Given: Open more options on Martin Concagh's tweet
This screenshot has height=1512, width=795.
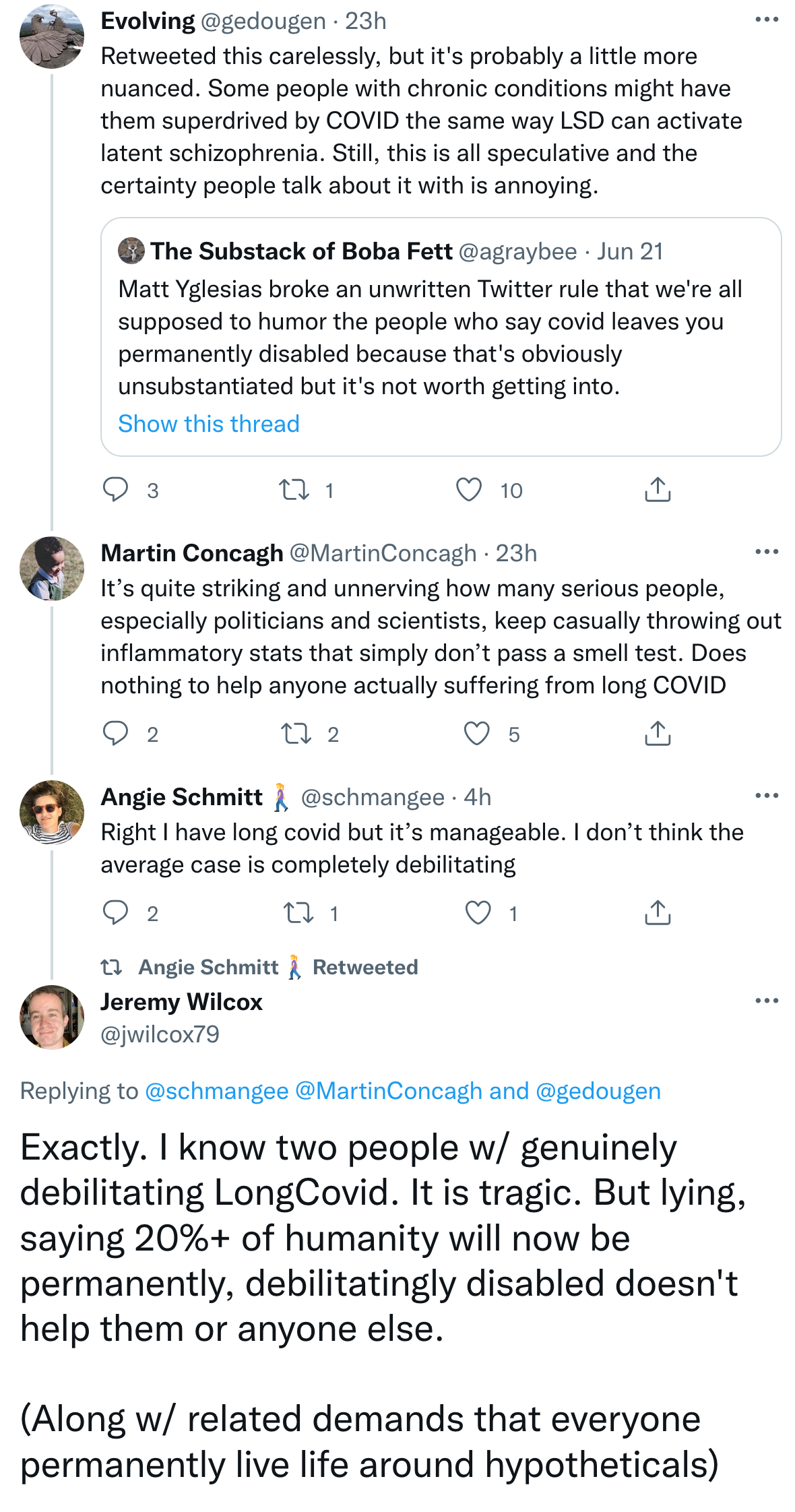Looking at the screenshot, I should click(767, 552).
